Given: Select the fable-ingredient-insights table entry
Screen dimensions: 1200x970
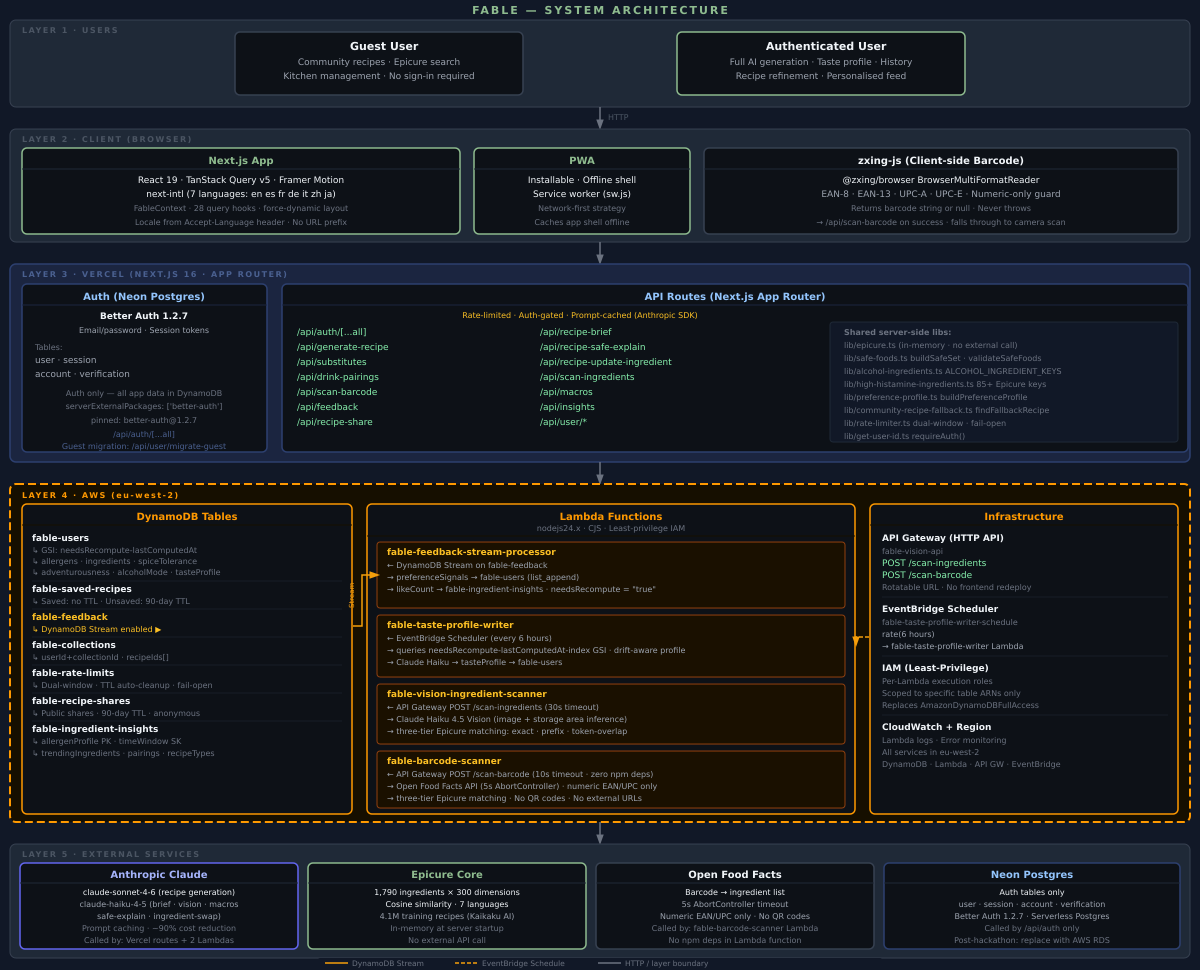Looking at the screenshot, I should [95, 729].
